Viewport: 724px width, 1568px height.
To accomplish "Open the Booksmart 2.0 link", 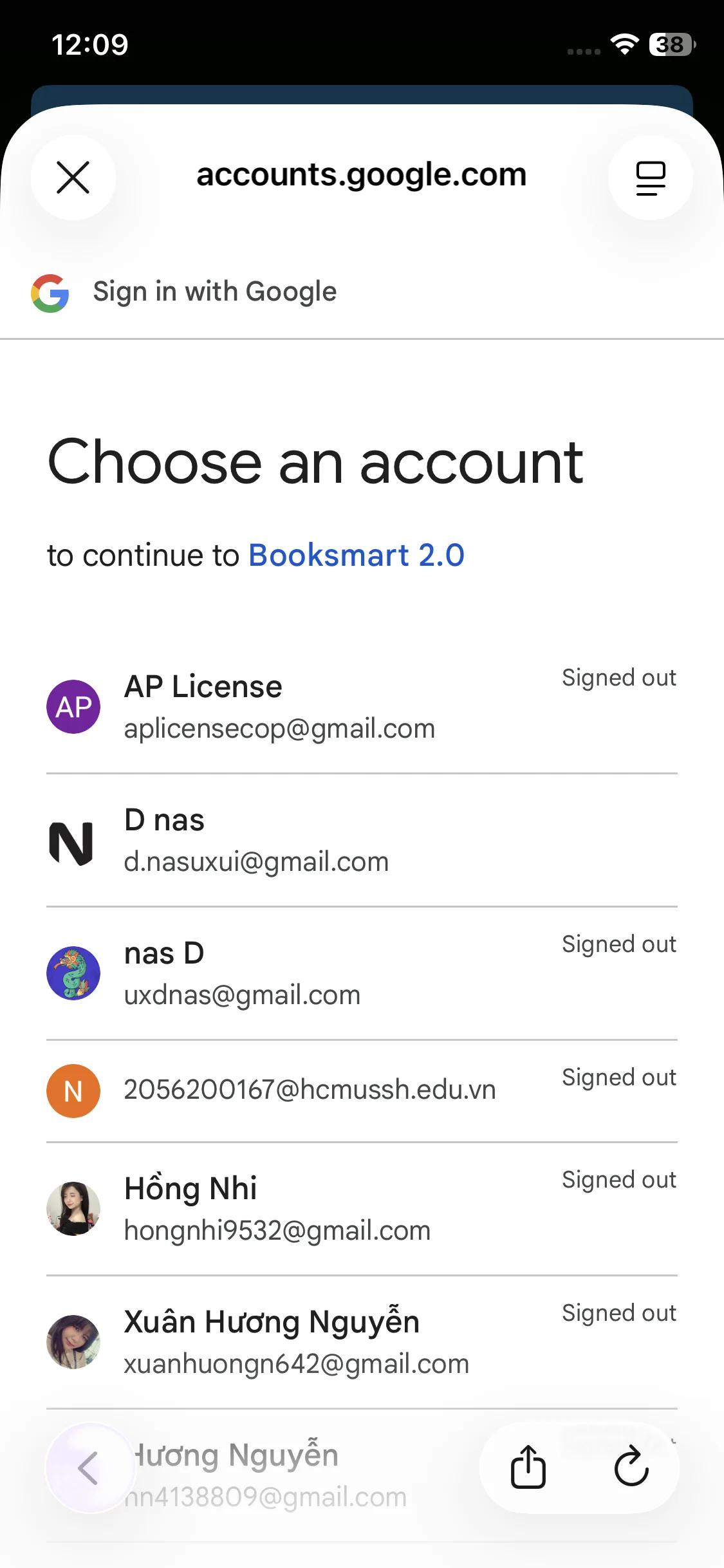I will point(357,555).
